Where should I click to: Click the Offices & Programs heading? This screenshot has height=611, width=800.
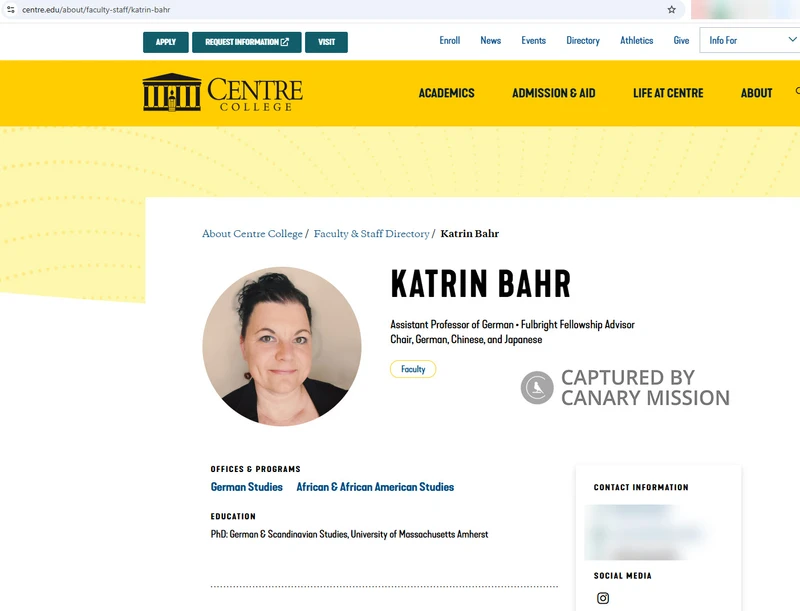click(256, 469)
